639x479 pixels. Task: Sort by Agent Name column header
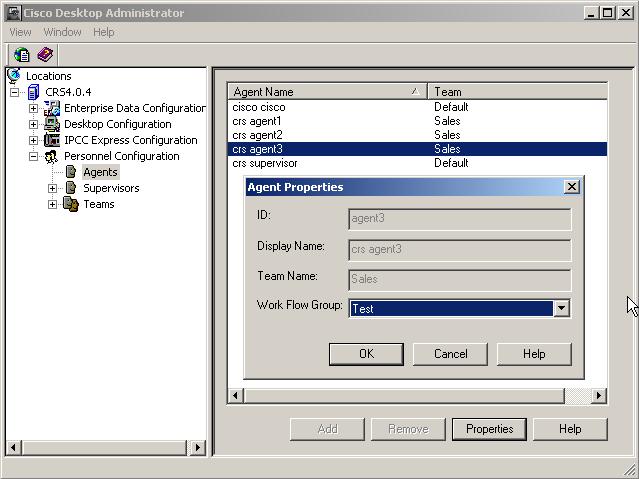(327, 92)
